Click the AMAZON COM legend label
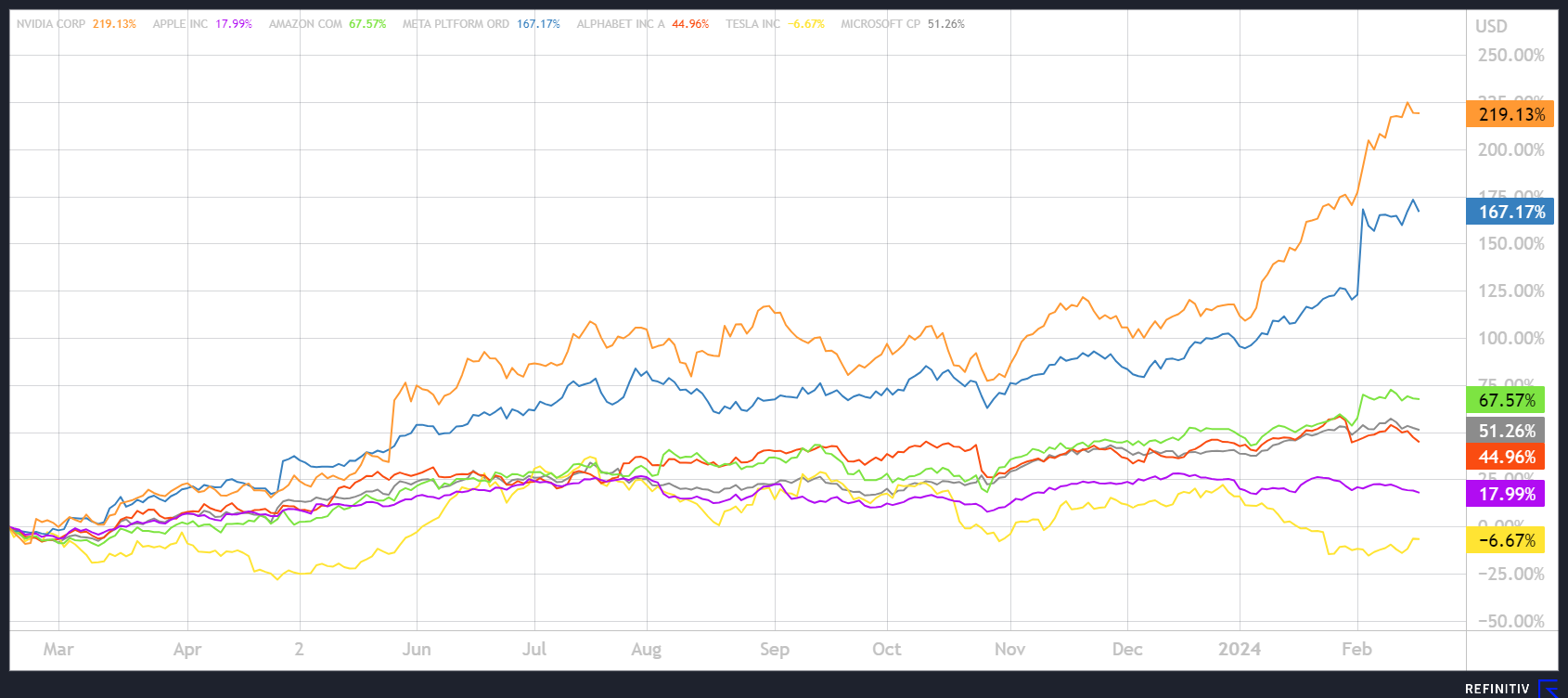1568x698 pixels. pyautogui.click(x=305, y=24)
